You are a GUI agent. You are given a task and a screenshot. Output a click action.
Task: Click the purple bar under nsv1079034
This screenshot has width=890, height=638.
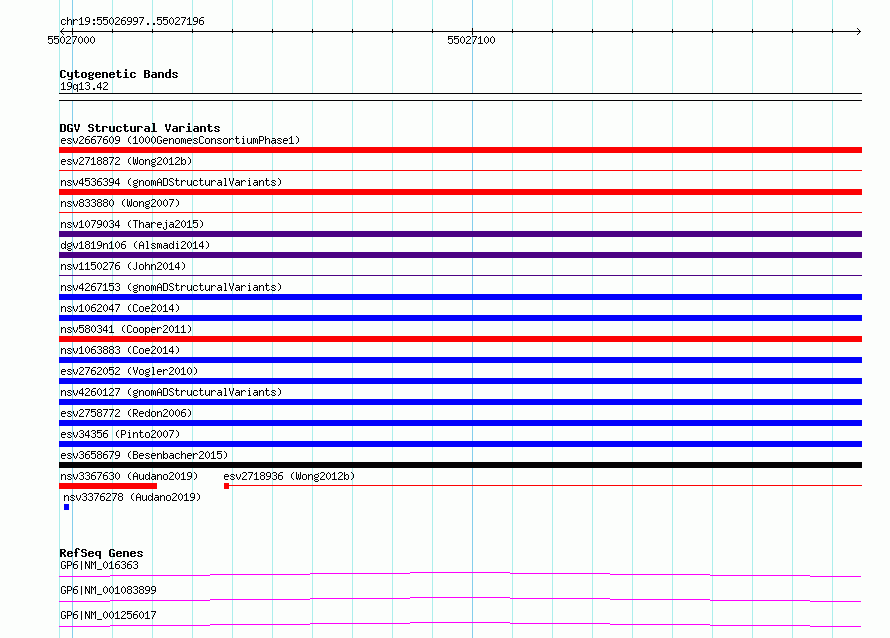(x=460, y=234)
